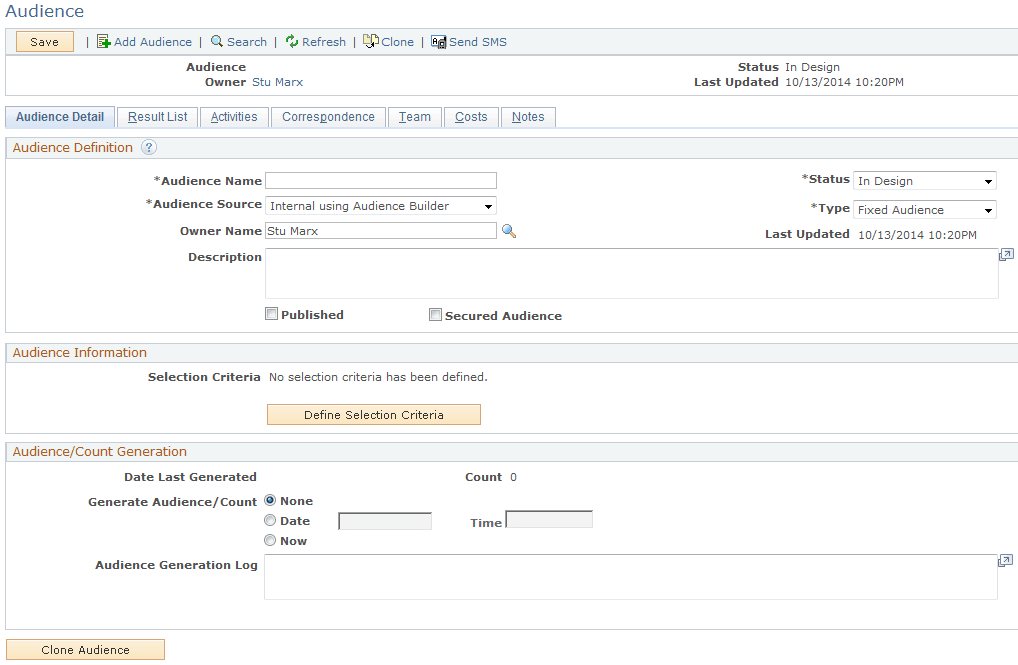The image size is (1018, 665).
Task: Click the header 'In Design' status text
Action: (812, 67)
